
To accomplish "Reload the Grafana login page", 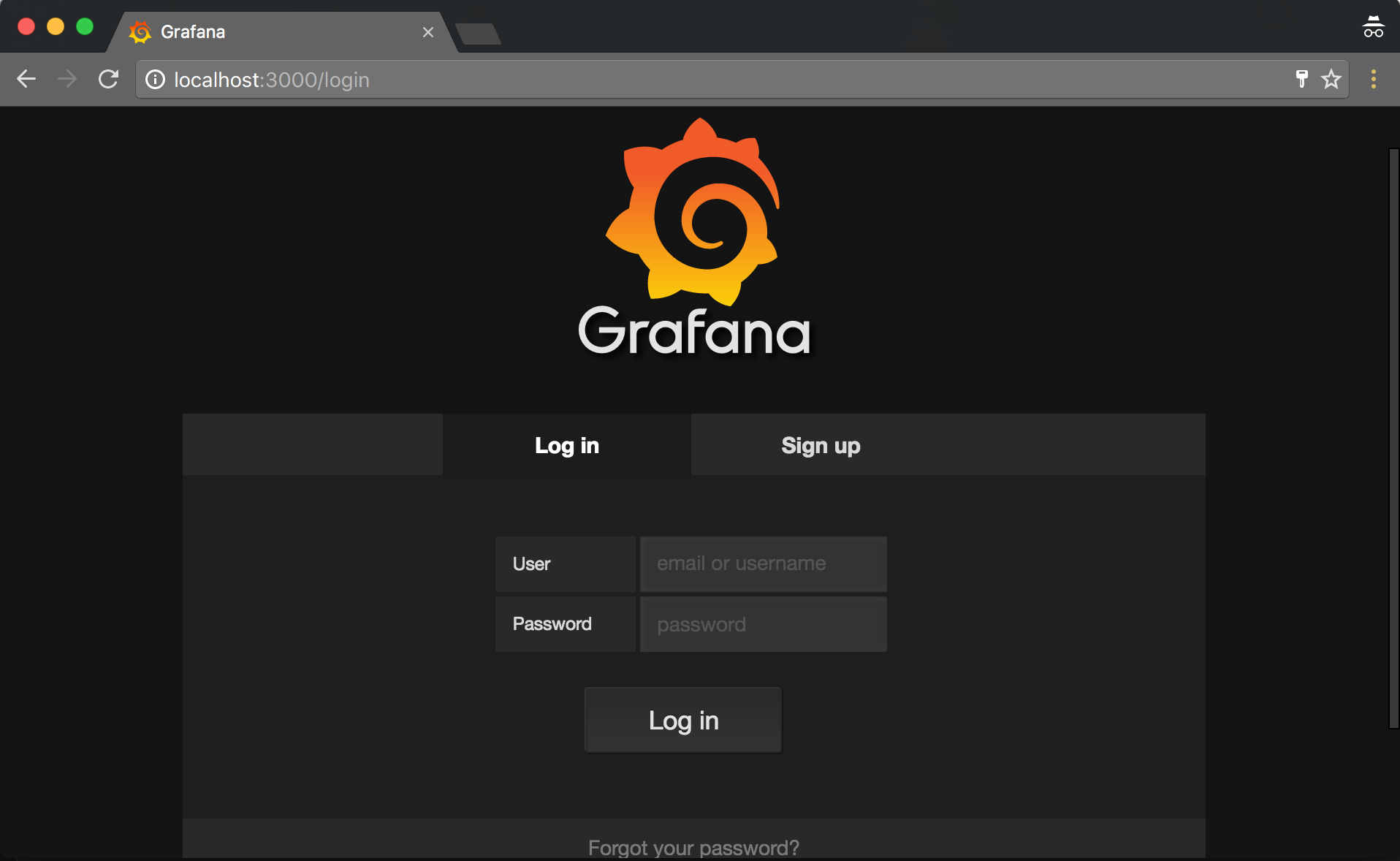I will point(108,79).
